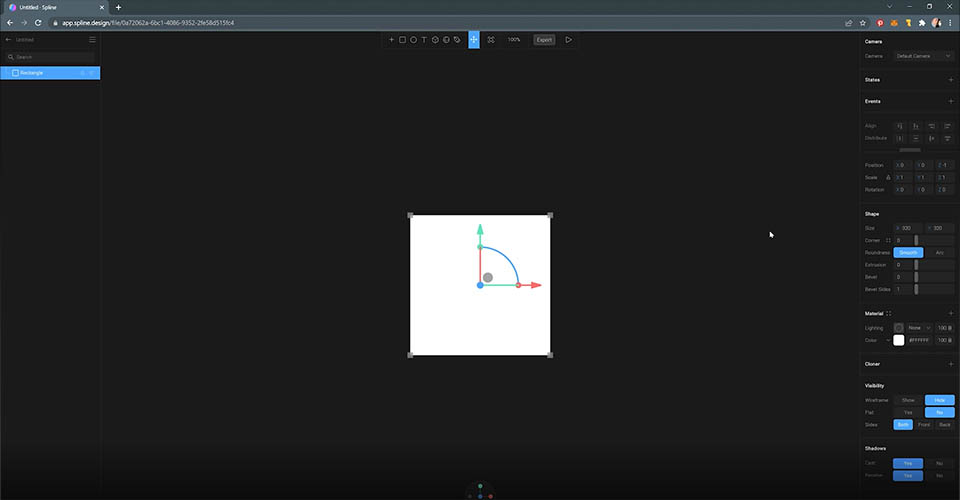The height and width of the screenshot is (500, 960).
Task: Click the Rotation Y field
Action: tap(924, 190)
